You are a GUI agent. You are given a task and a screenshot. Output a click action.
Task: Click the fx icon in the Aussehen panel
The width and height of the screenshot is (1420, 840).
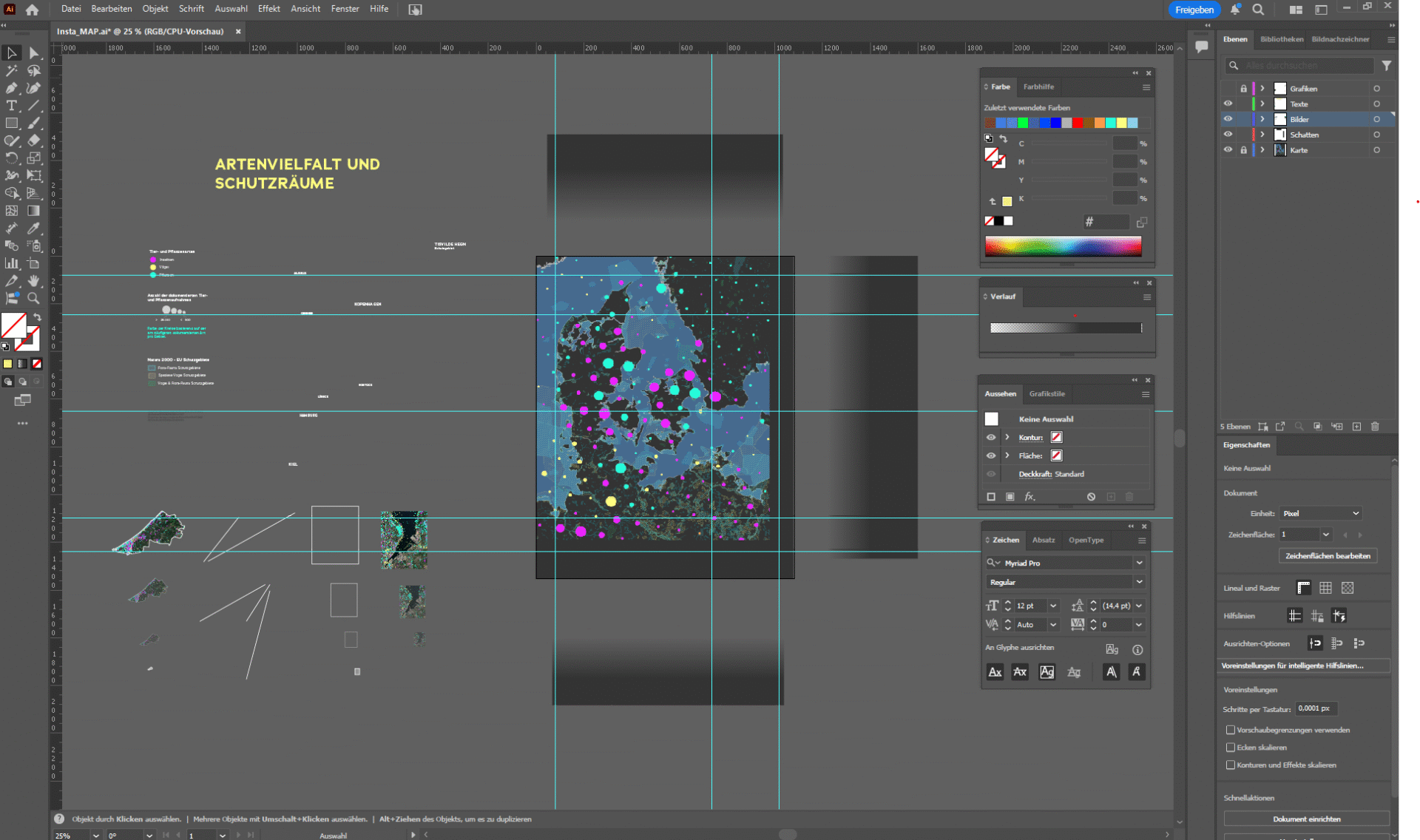click(x=1029, y=496)
